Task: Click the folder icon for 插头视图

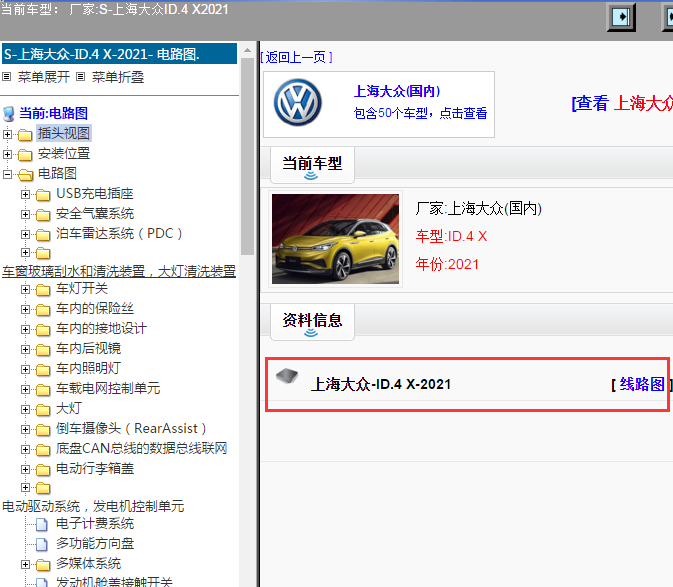Action: point(25,134)
